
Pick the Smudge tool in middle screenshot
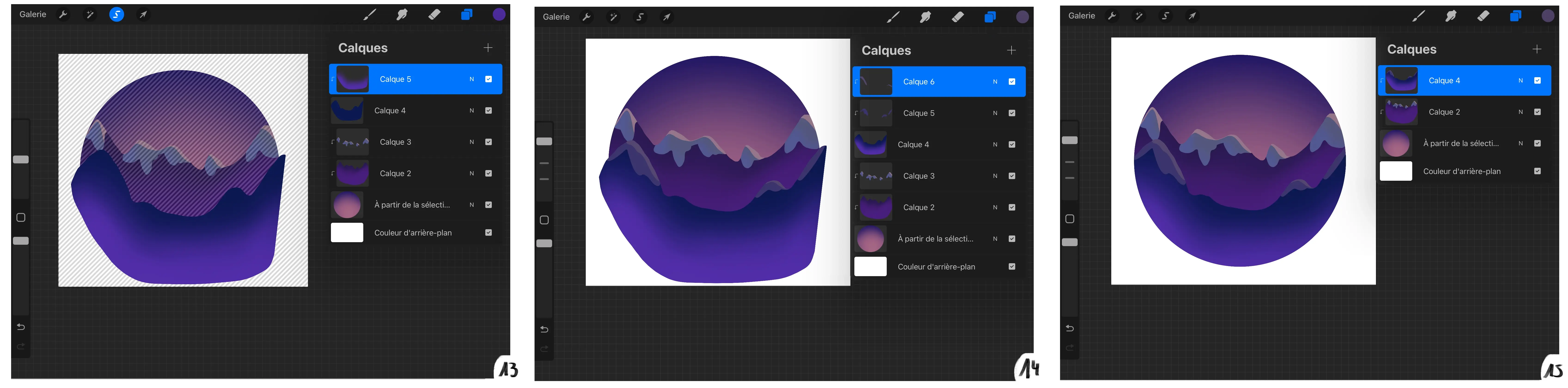click(x=925, y=17)
